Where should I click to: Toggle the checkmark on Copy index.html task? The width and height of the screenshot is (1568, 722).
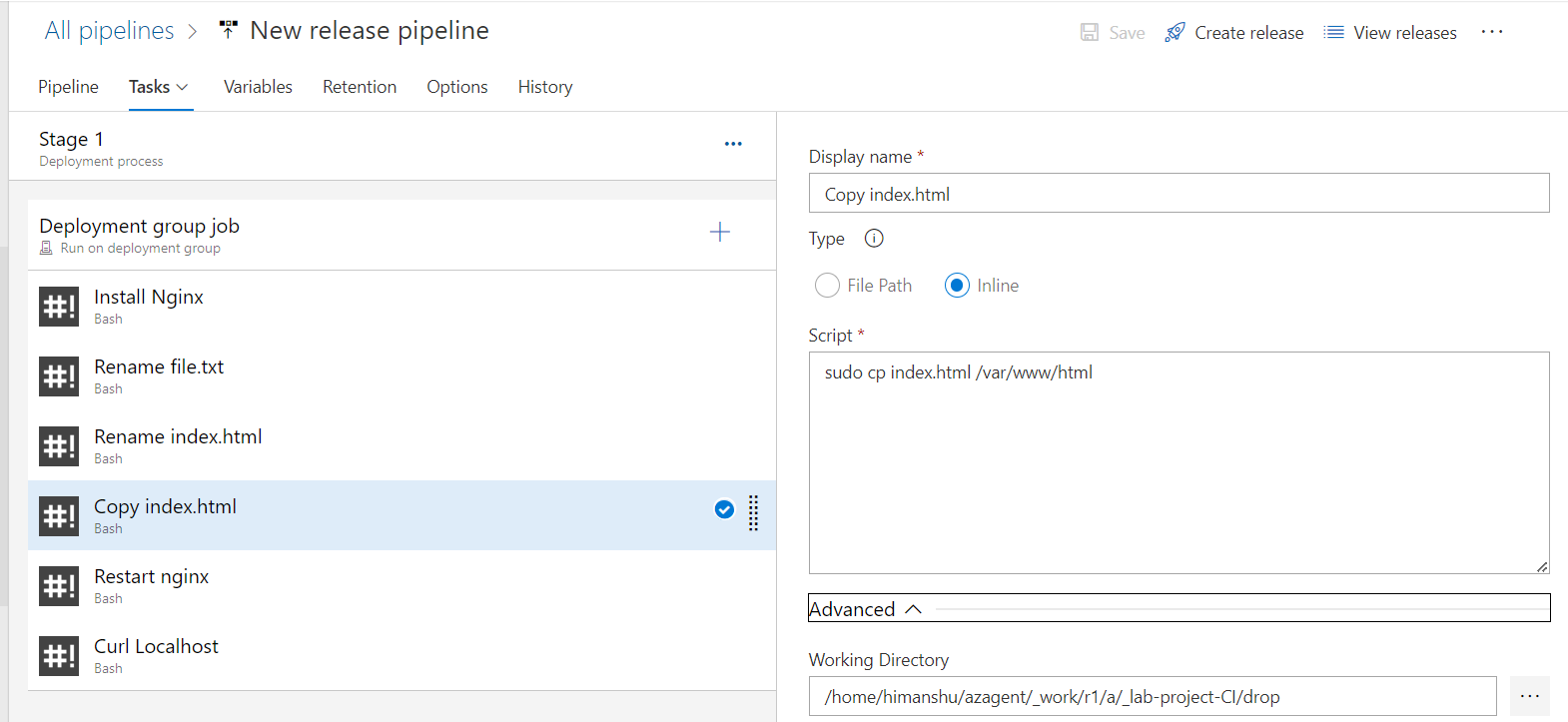click(x=724, y=510)
